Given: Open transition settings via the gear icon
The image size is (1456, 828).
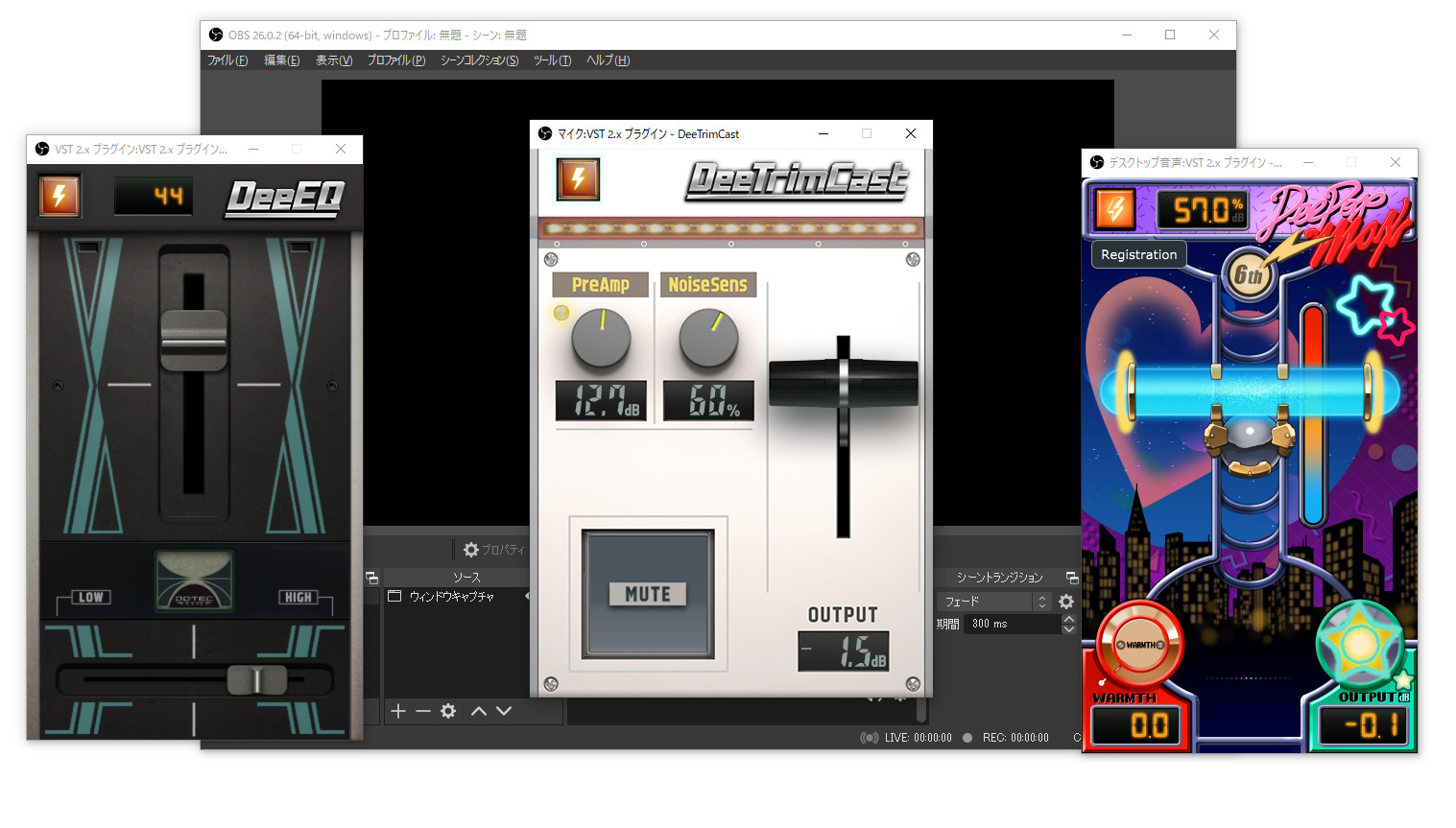Looking at the screenshot, I should (1065, 602).
